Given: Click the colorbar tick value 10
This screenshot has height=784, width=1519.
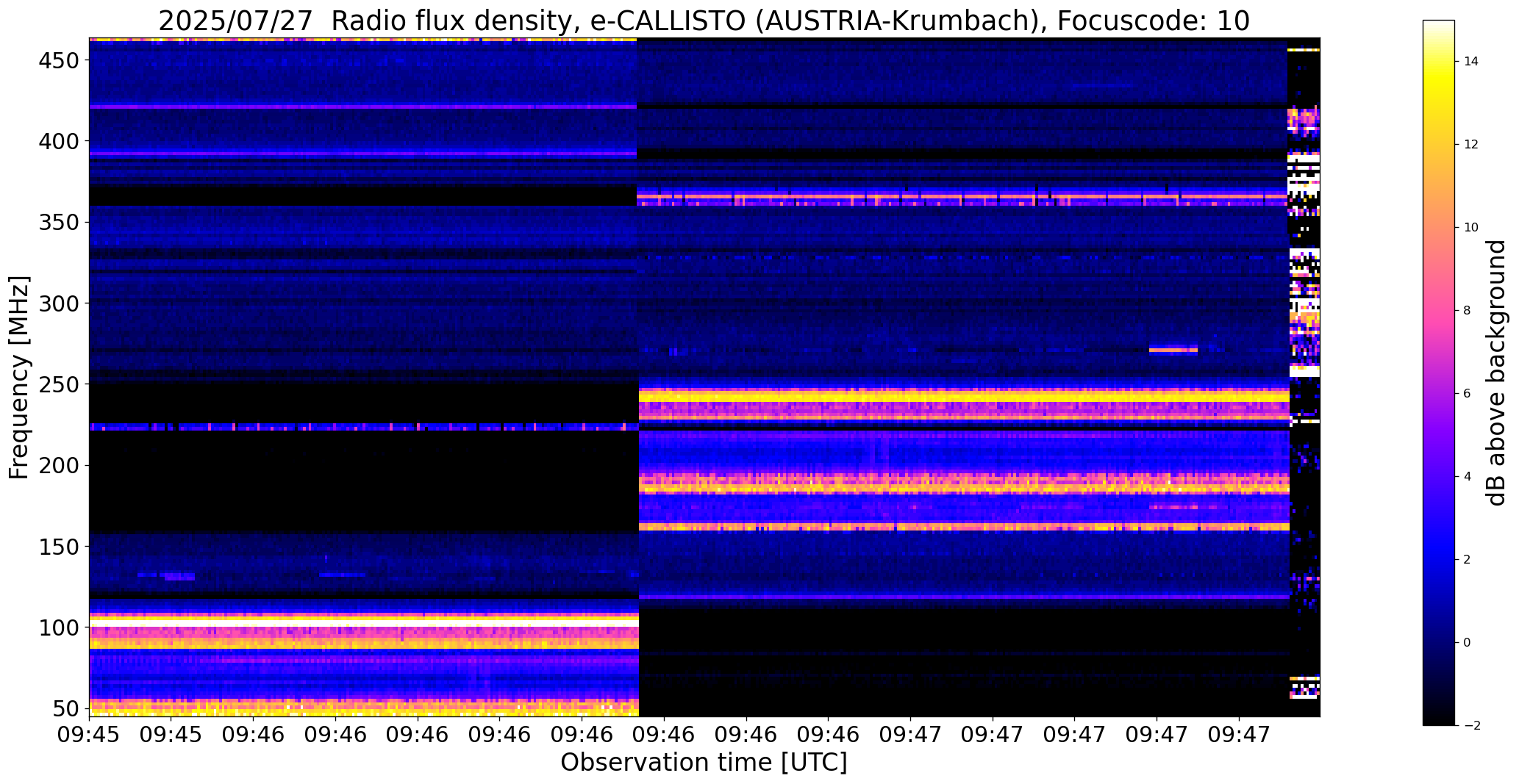Looking at the screenshot, I should (x=1471, y=228).
